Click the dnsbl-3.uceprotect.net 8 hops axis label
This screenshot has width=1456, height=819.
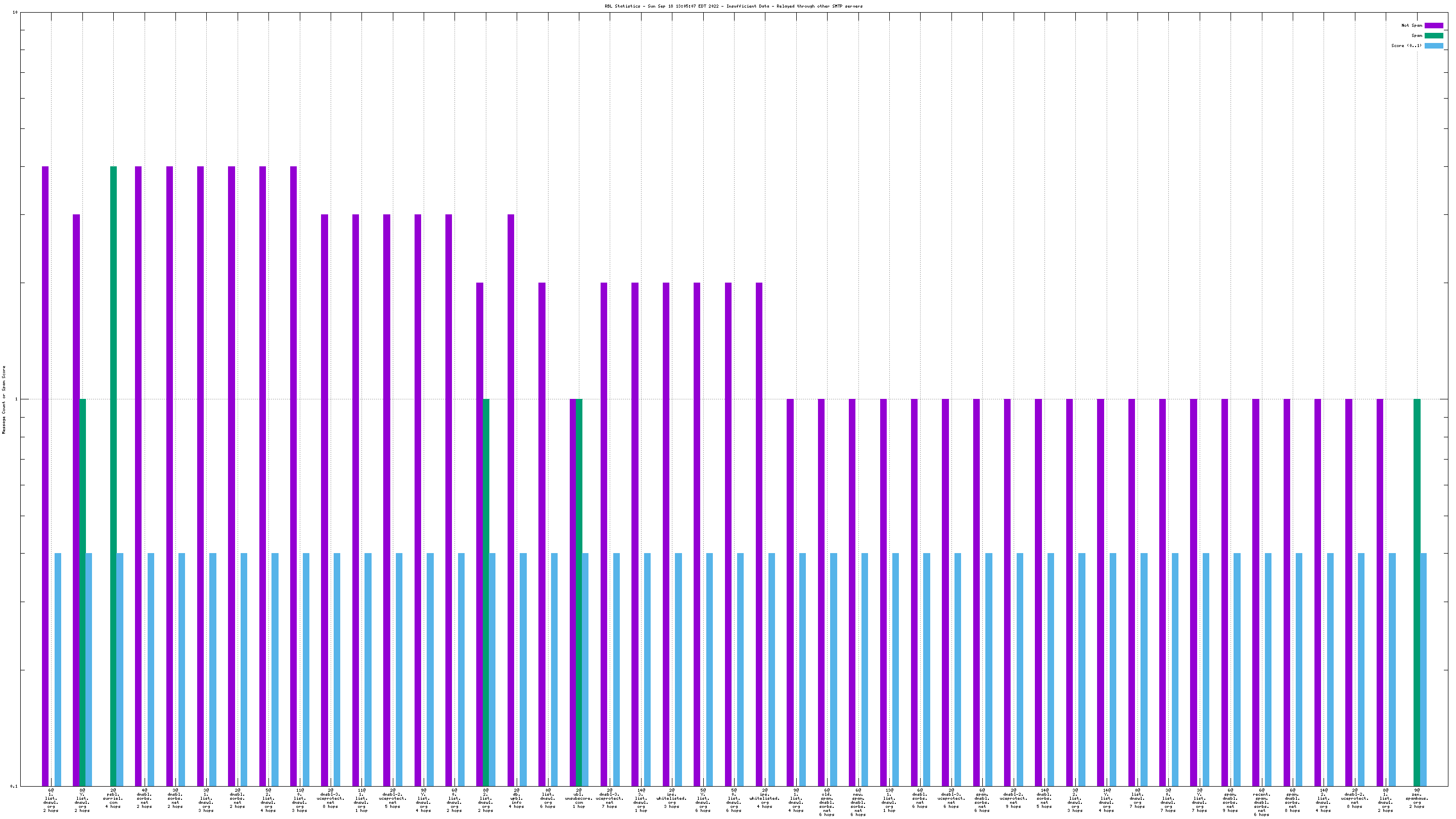tap(331, 798)
